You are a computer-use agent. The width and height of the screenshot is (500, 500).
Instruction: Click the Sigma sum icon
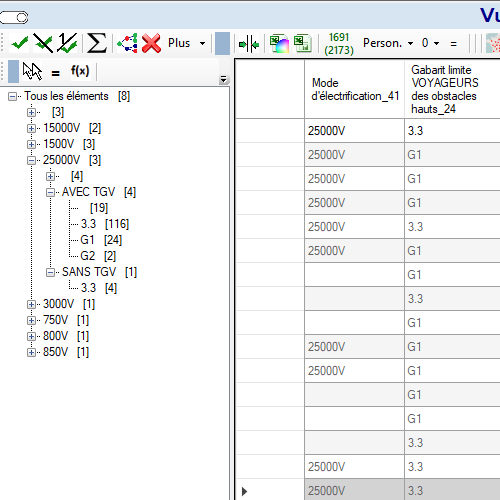(96, 43)
